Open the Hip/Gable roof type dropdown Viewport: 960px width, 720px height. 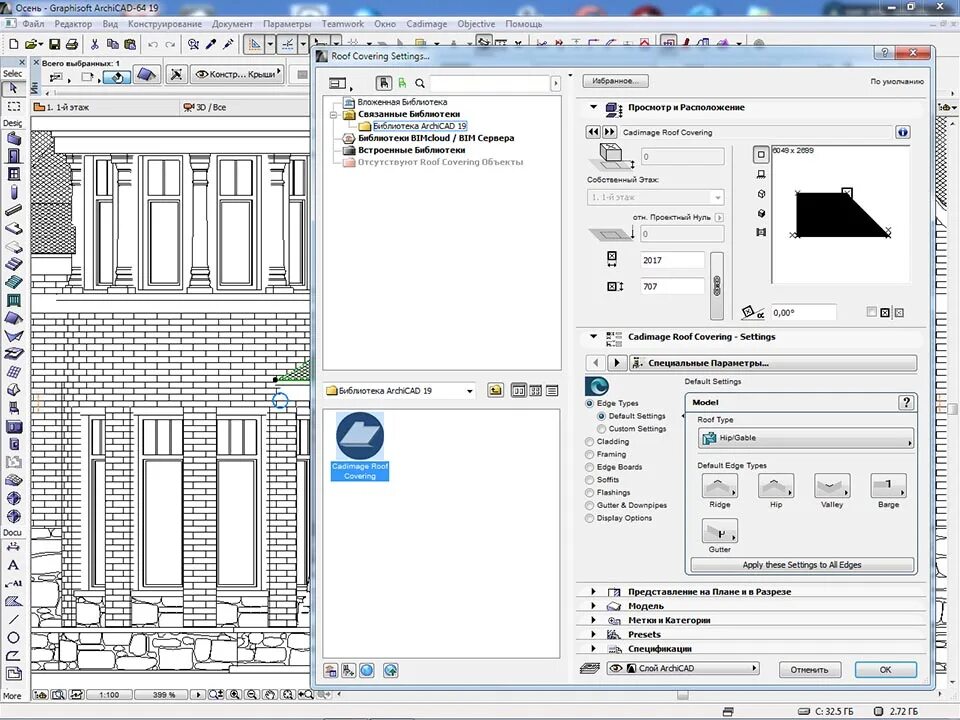click(806, 438)
